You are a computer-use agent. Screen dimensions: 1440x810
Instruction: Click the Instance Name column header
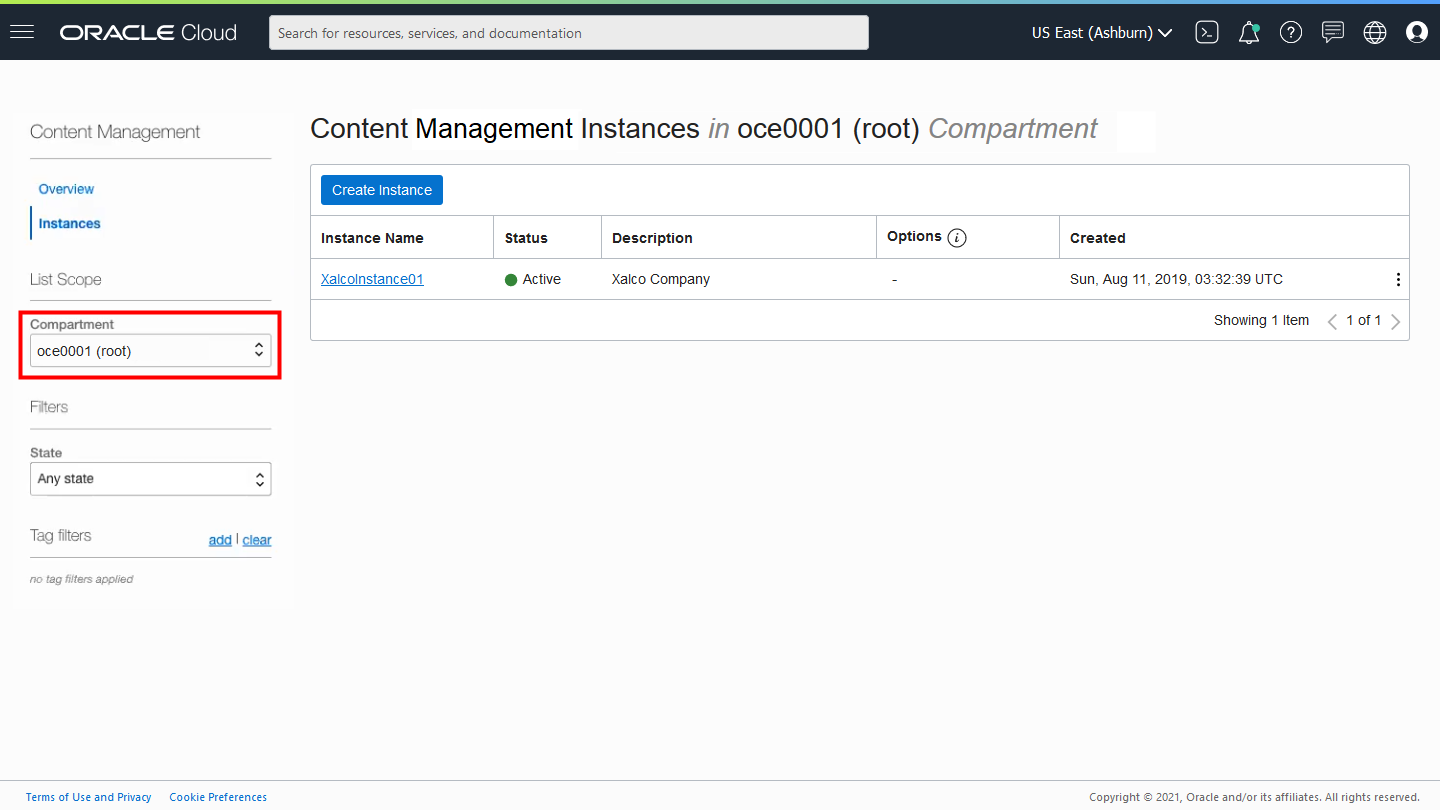(x=372, y=238)
